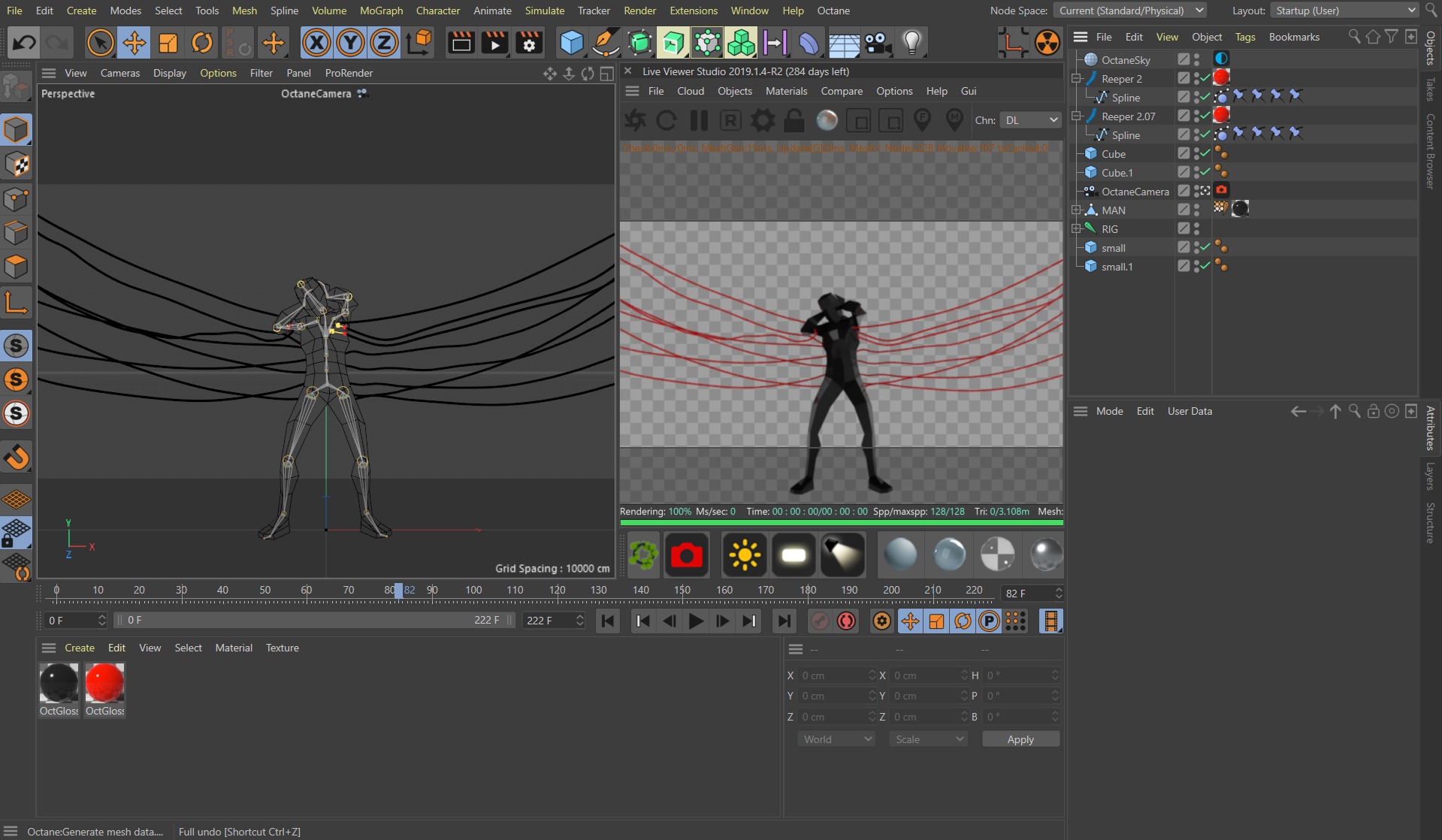Open Edit Render Settings clapperboard icon
1442x840 pixels.
tap(529, 43)
